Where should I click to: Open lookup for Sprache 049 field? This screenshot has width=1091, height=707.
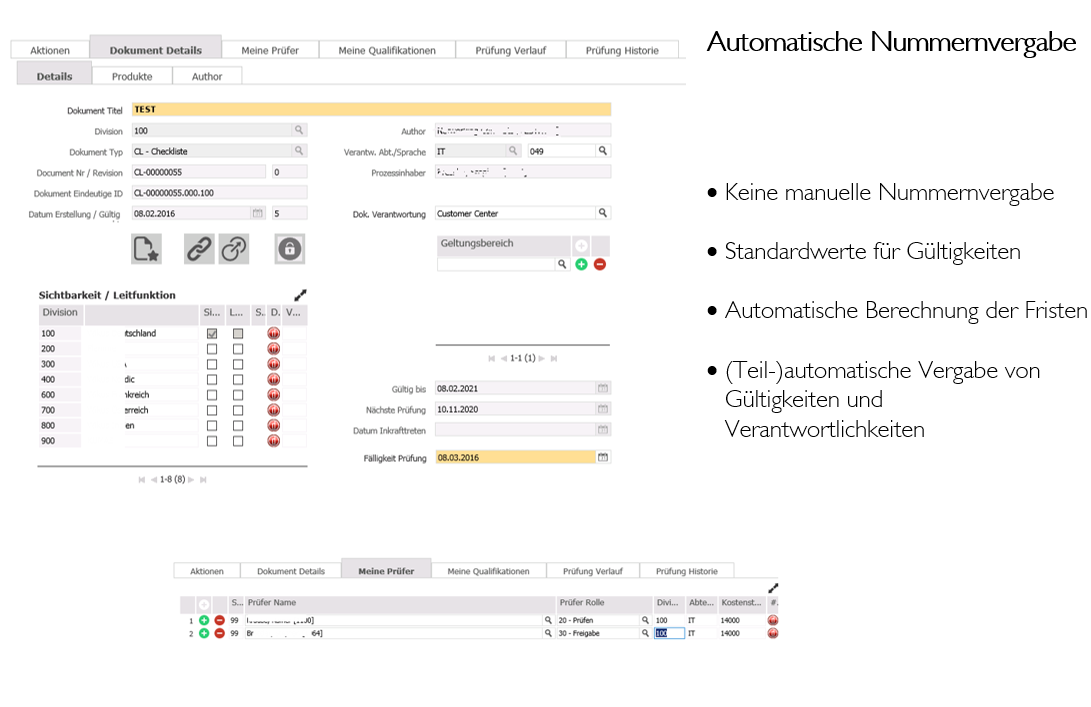603,151
